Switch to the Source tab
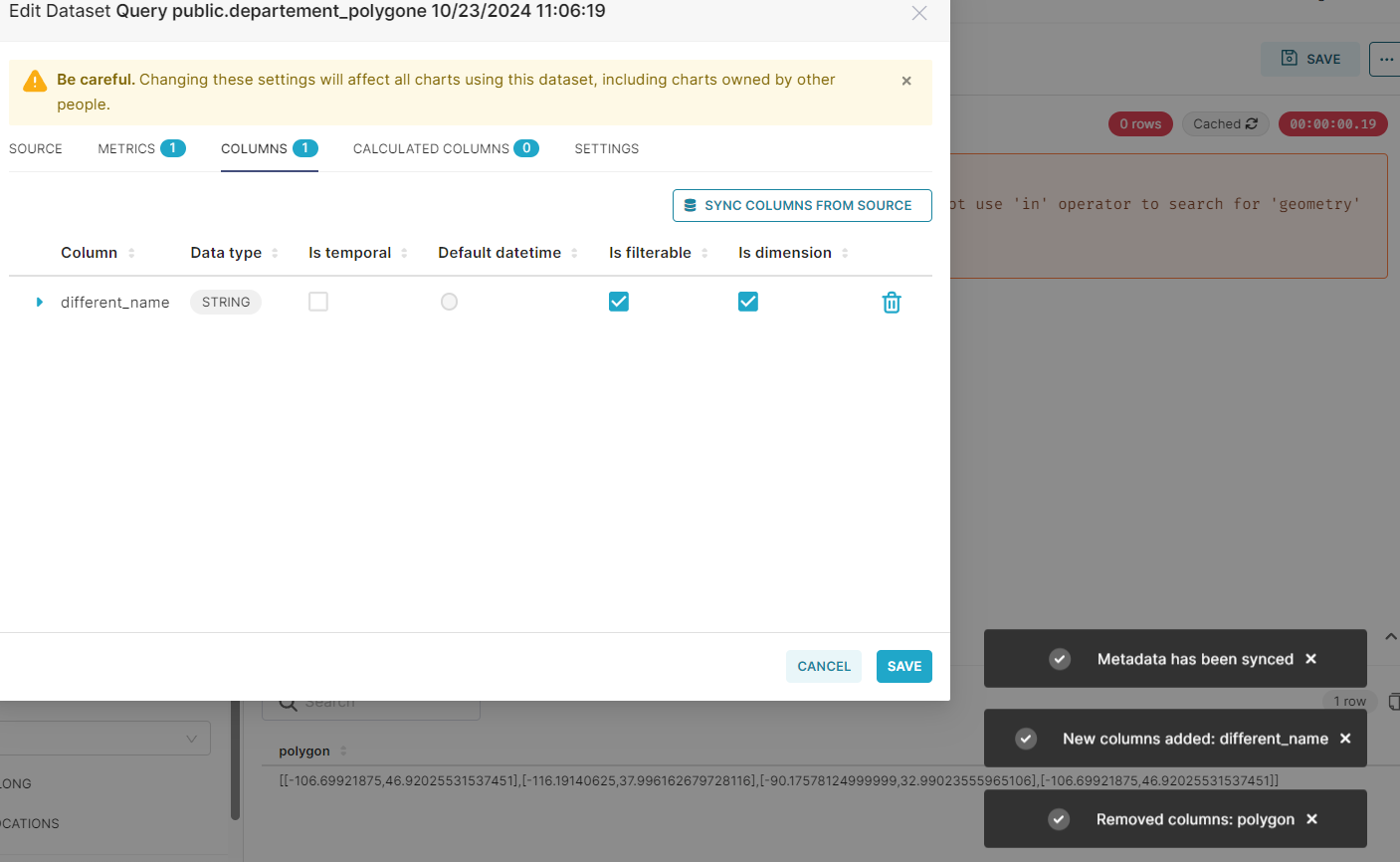 (x=36, y=148)
